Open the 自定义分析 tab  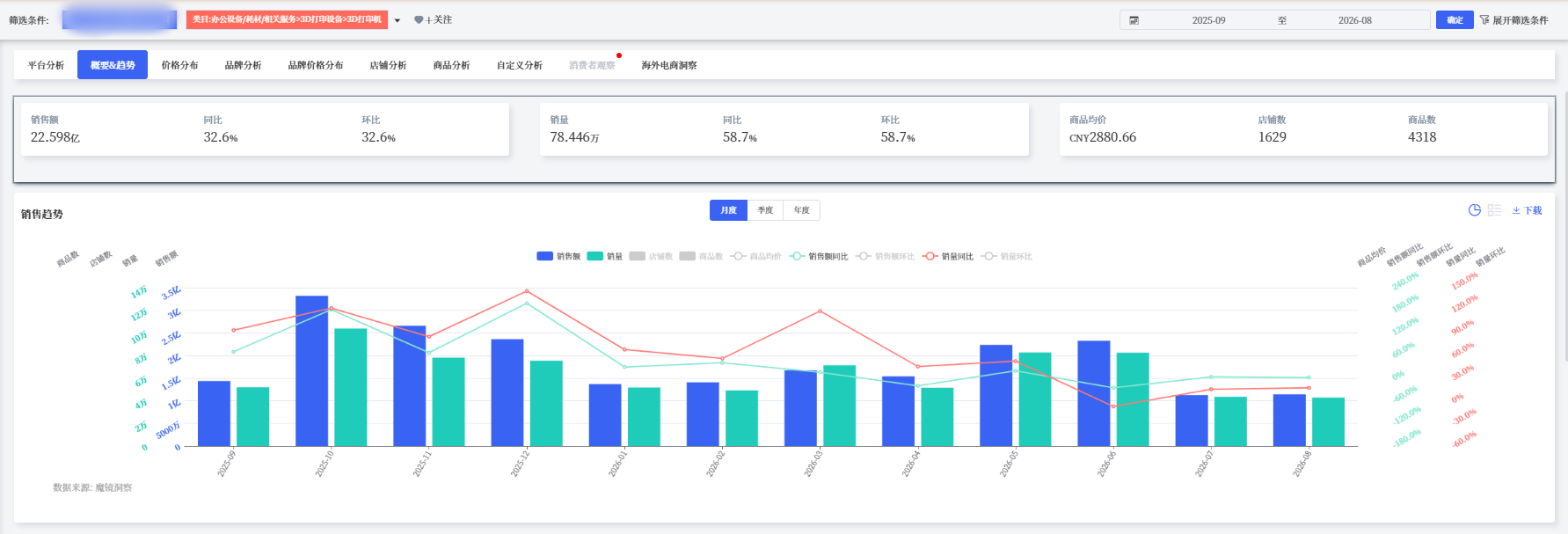(x=519, y=65)
